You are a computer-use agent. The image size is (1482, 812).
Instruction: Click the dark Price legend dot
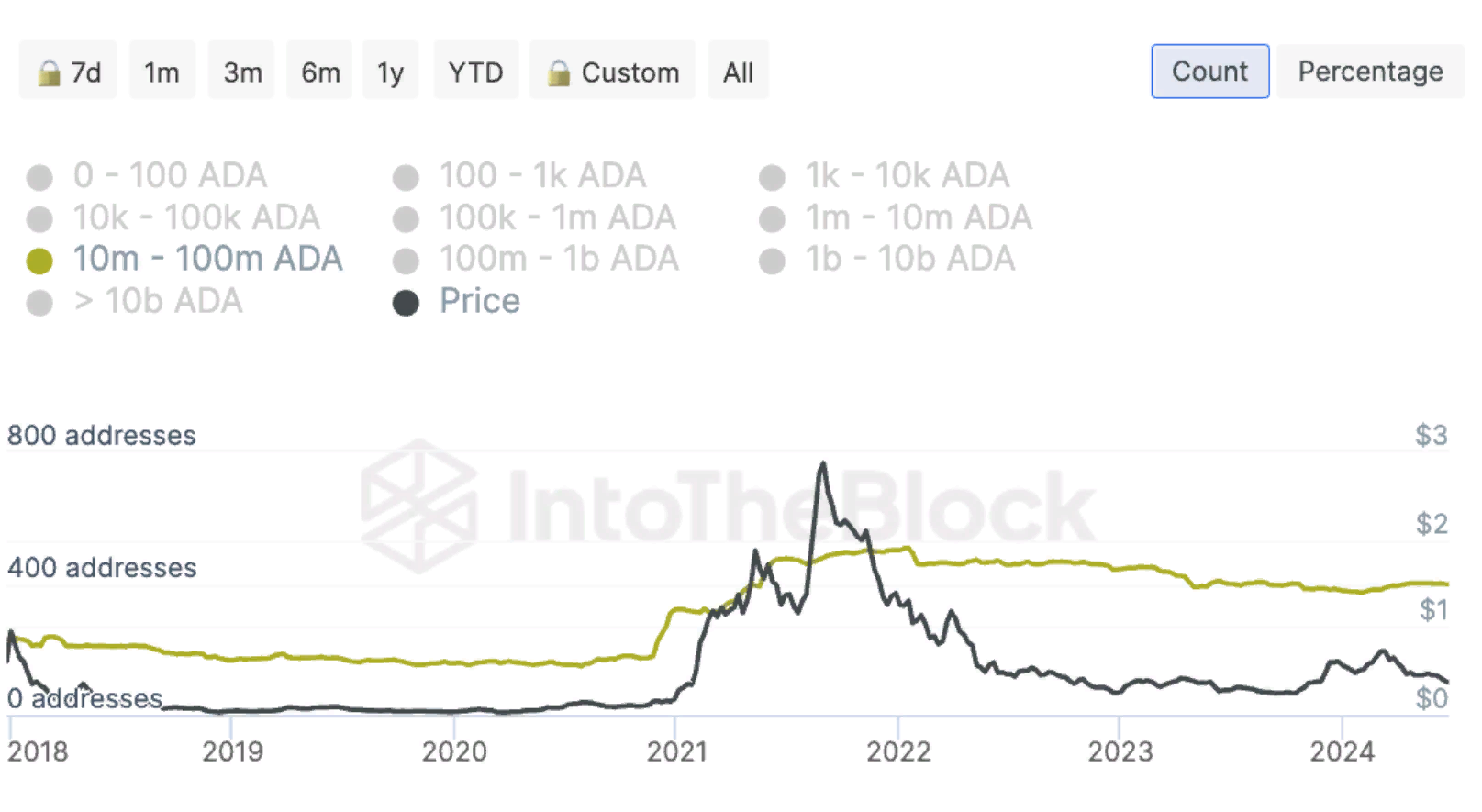click(x=406, y=303)
